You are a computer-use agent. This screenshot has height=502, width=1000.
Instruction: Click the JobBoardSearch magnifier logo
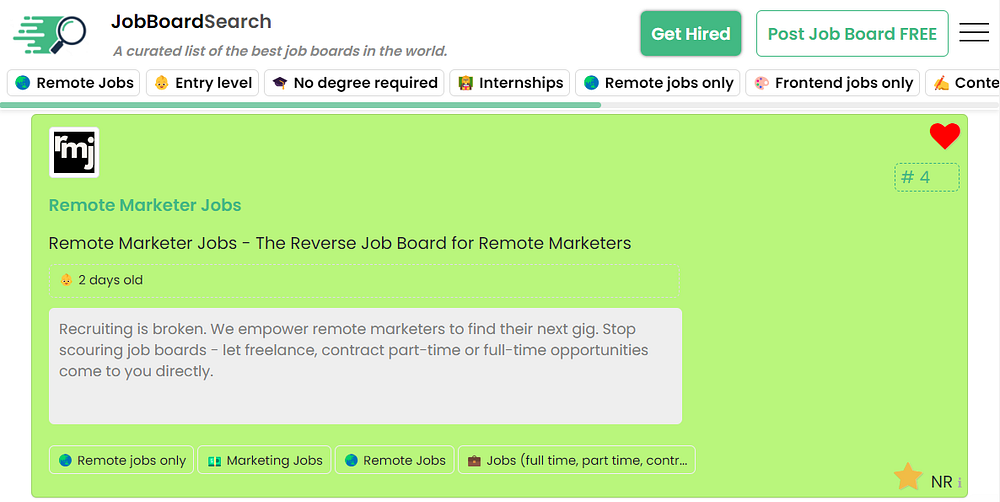point(52,35)
